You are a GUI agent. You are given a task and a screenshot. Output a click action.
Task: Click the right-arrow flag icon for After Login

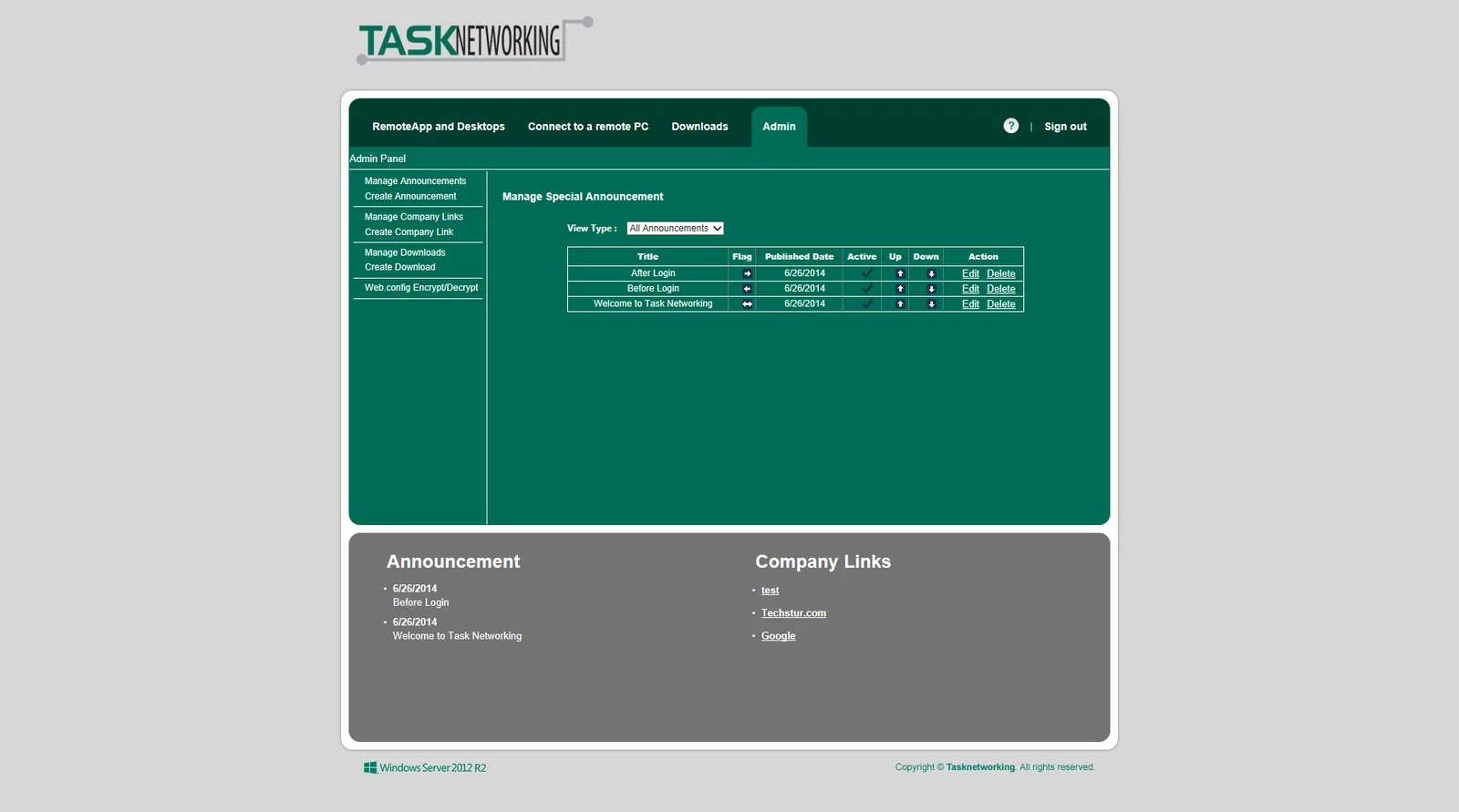(x=747, y=273)
